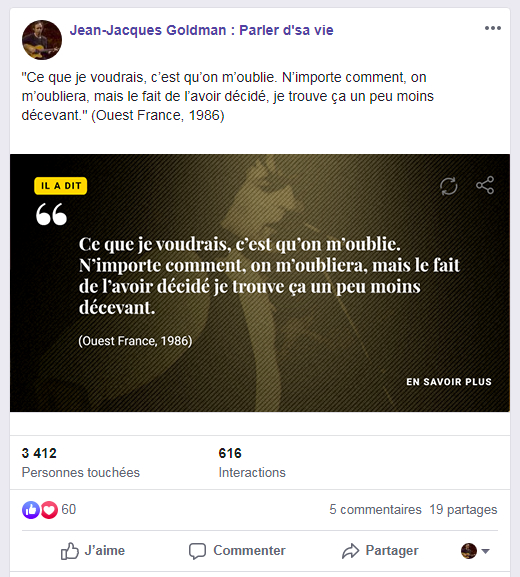The image size is (520, 577).
Task: Click the J'aime button
Action: [93, 551]
